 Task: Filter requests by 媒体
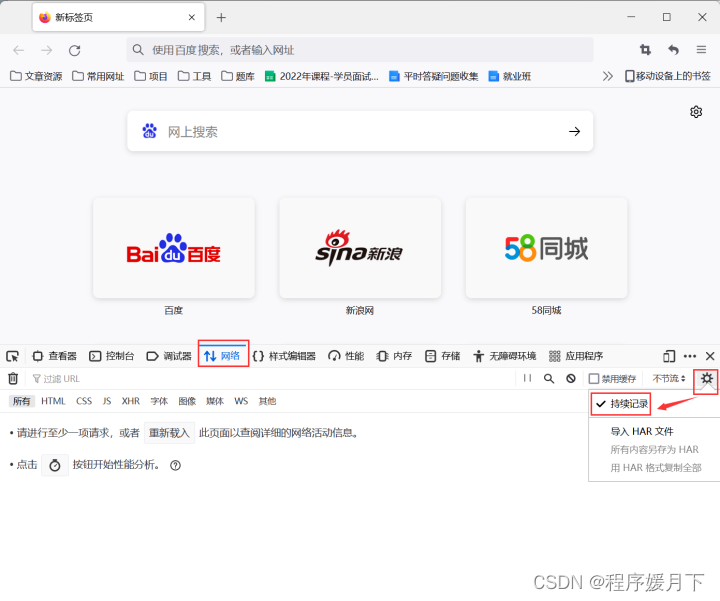point(214,401)
